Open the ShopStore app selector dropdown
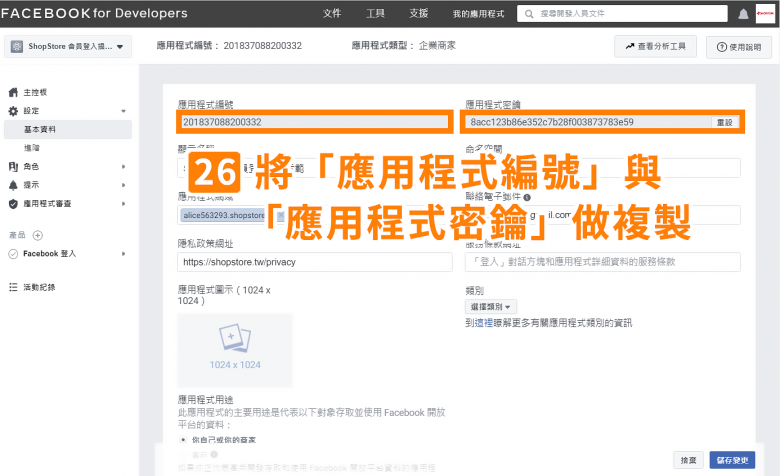Screen dimensions: 780x476 [68, 47]
